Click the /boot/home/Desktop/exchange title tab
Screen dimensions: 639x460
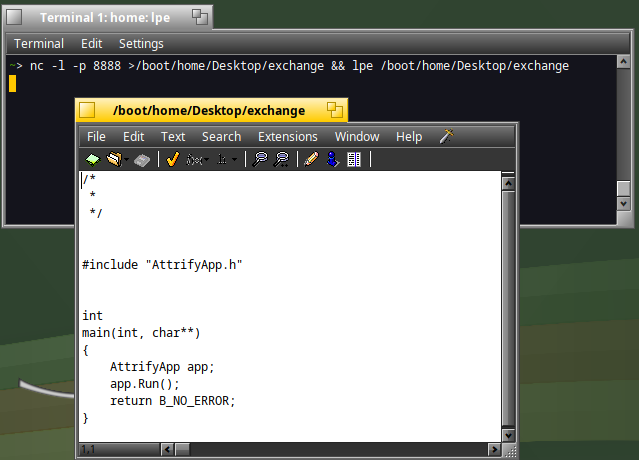209,110
